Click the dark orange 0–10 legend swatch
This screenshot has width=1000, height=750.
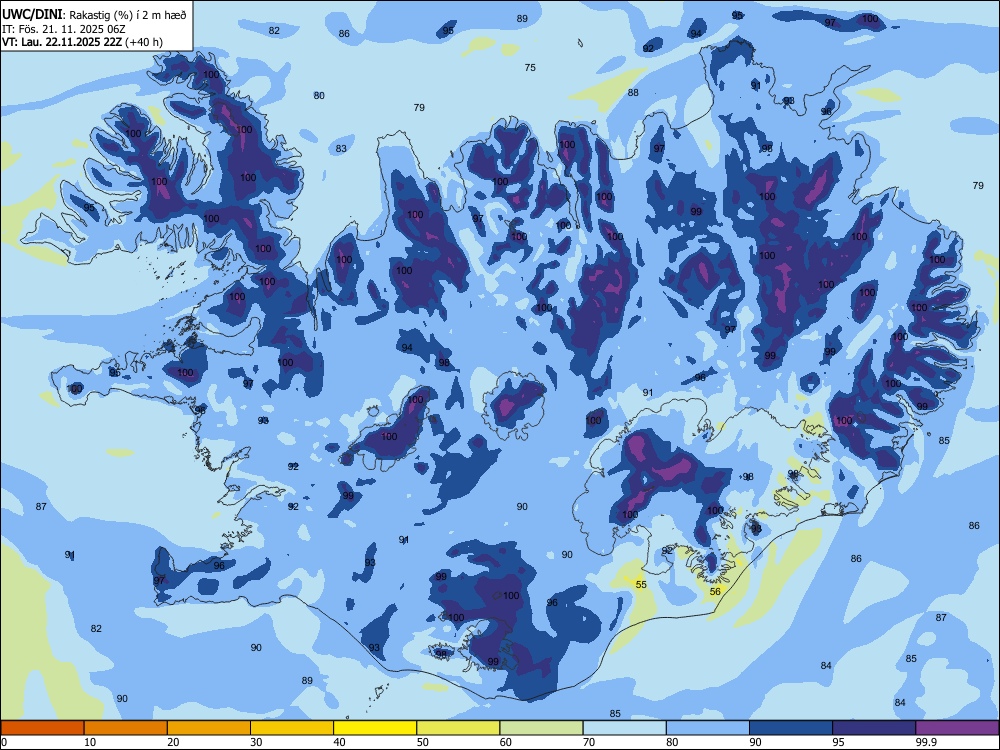click(x=42, y=728)
